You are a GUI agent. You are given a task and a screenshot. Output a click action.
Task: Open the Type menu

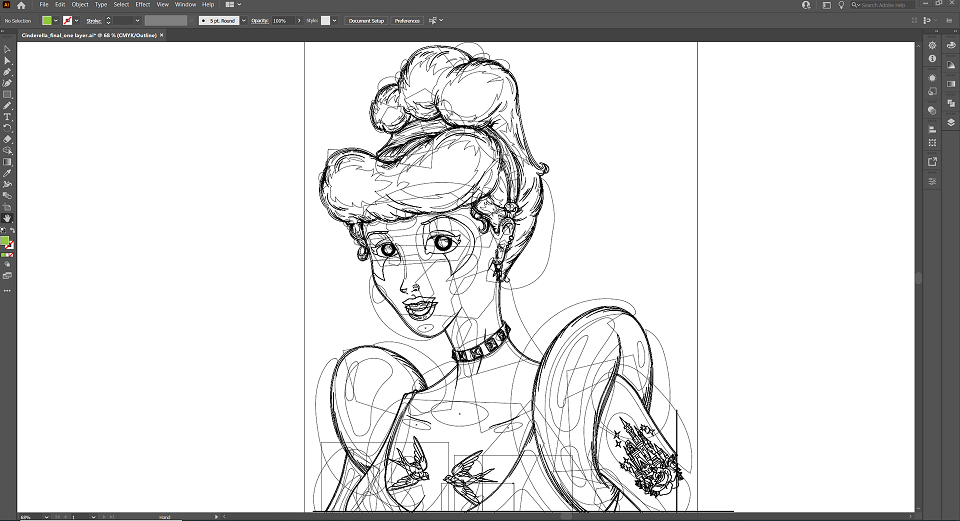click(x=101, y=4)
